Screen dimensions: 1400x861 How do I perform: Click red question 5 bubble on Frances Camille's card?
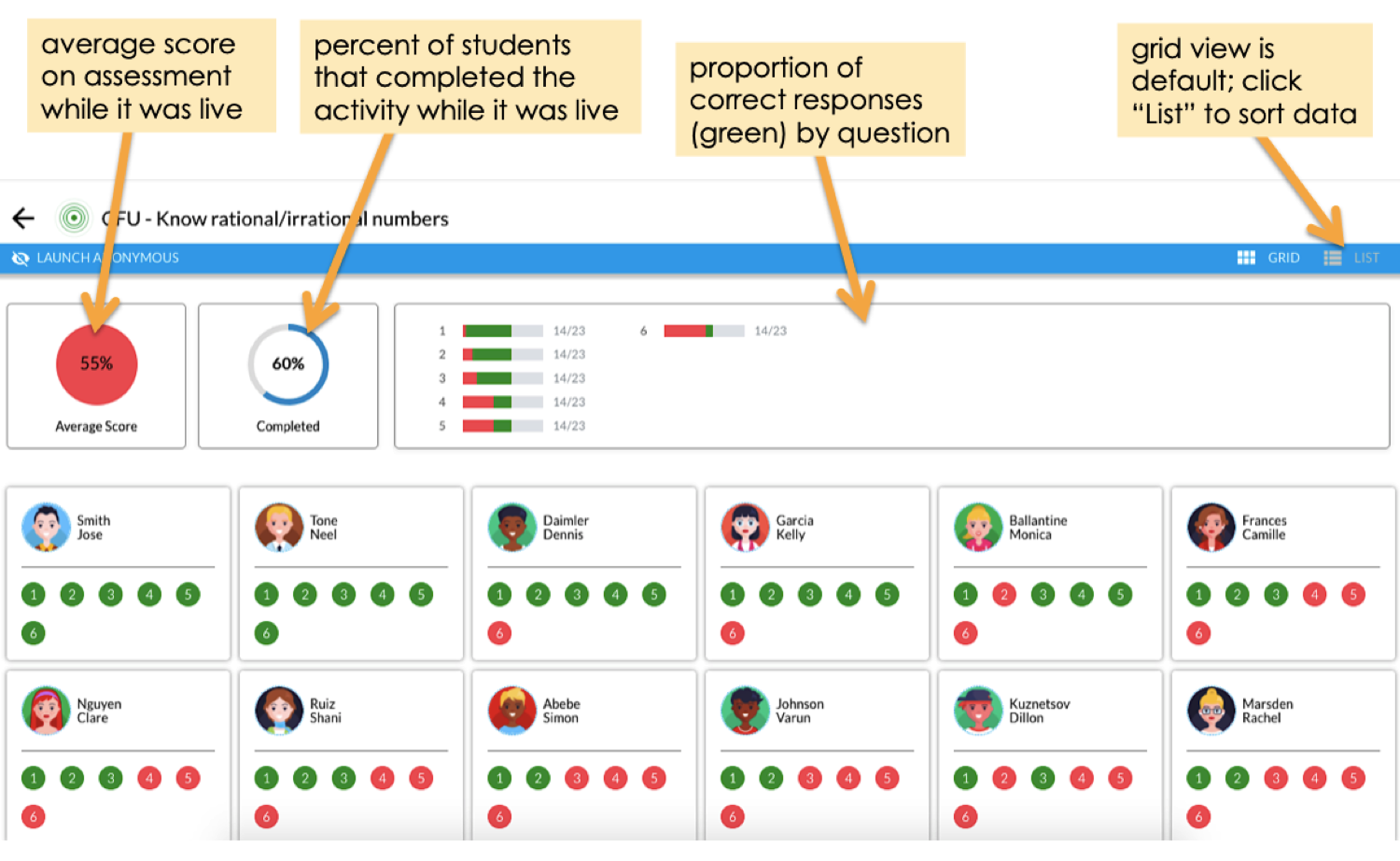(1353, 594)
